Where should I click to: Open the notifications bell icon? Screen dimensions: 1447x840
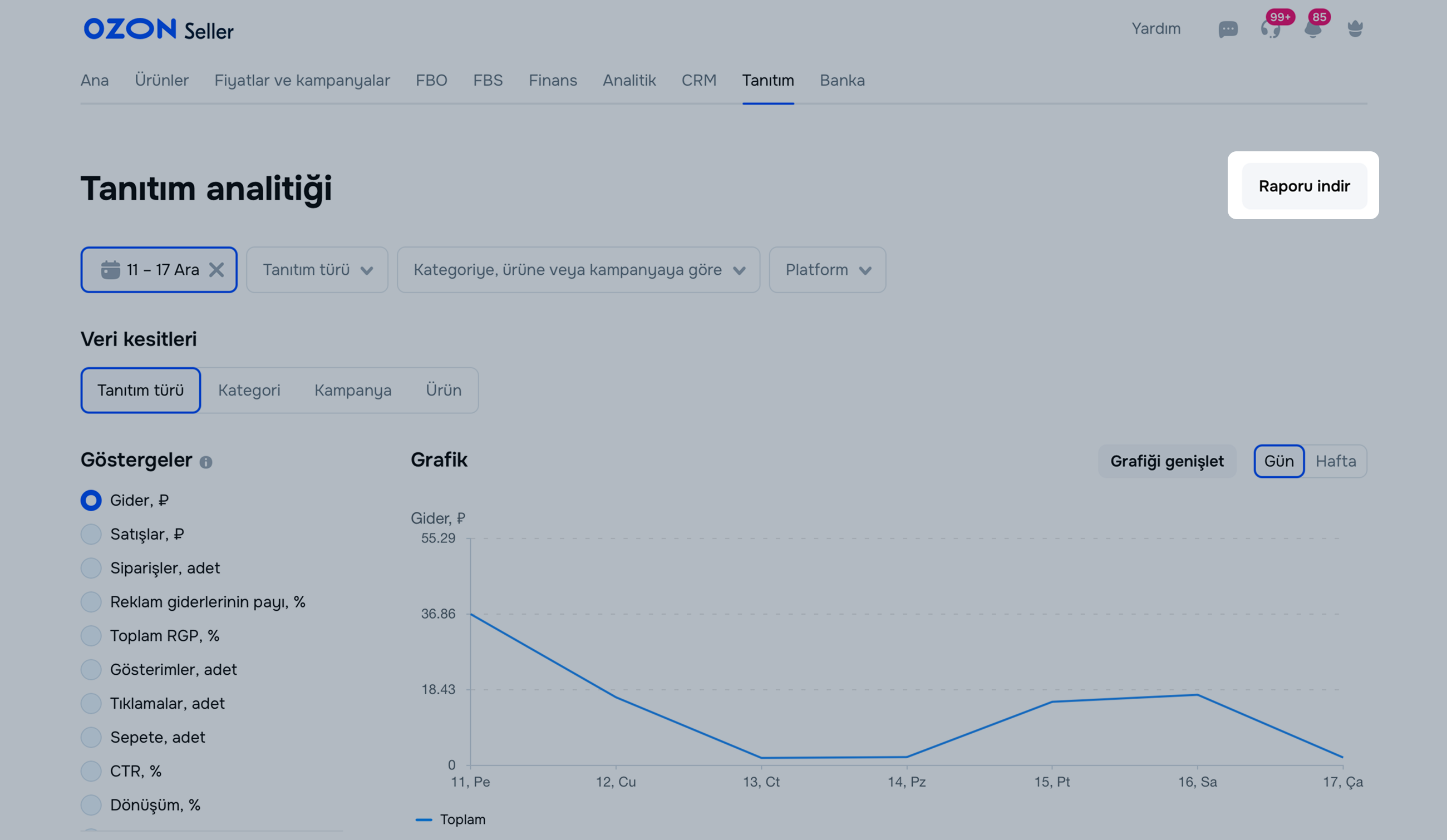(1313, 29)
